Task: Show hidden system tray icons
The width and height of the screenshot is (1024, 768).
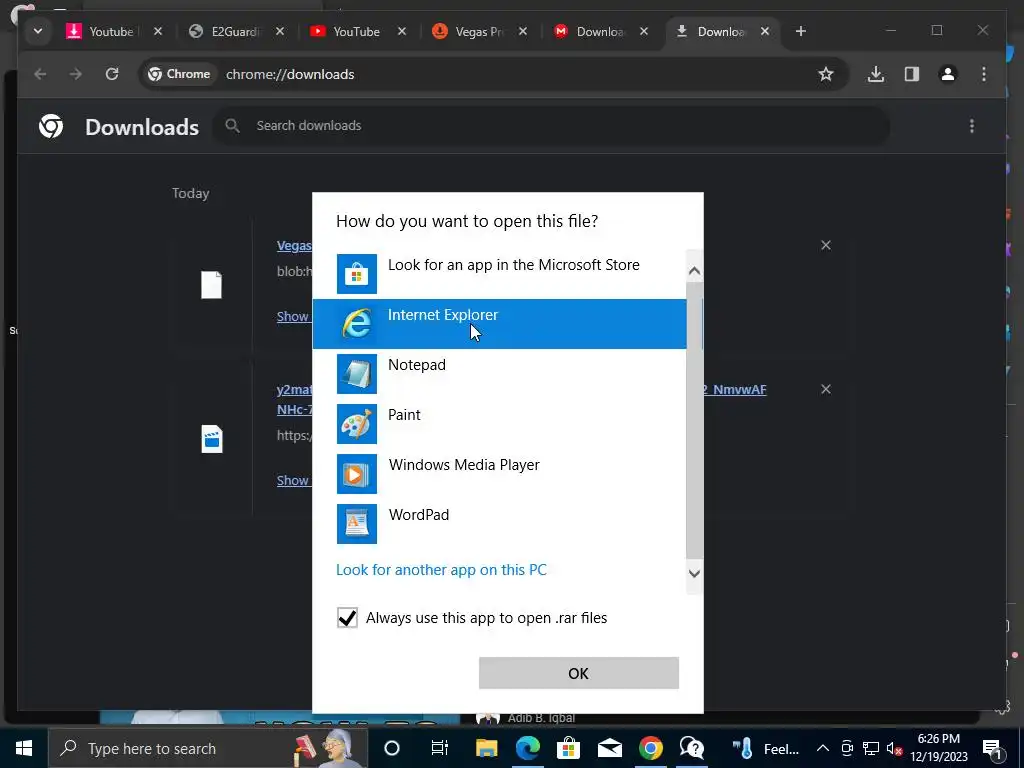Action: [823, 748]
